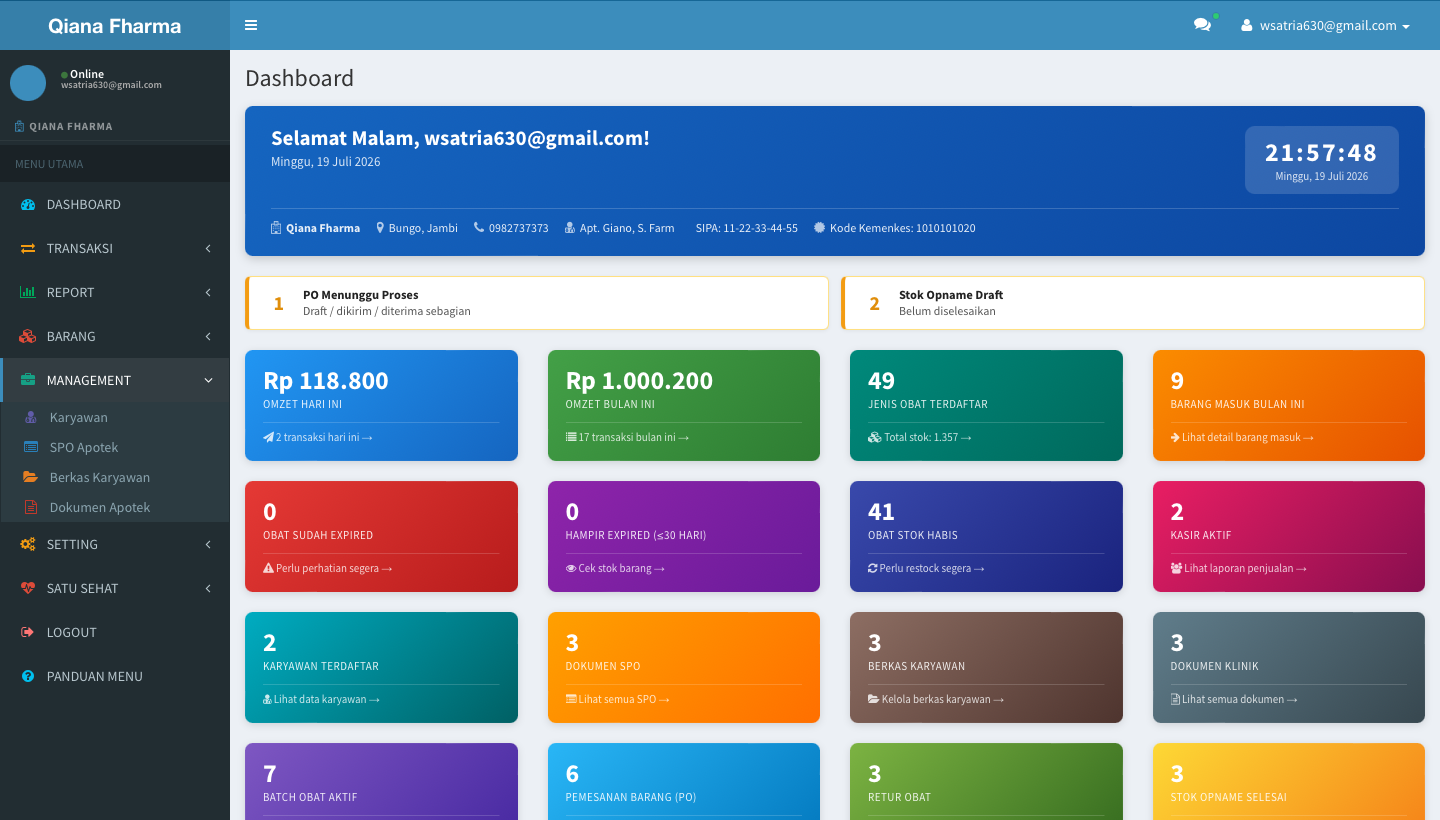Open Karyawan under Management

click(x=115, y=417)
